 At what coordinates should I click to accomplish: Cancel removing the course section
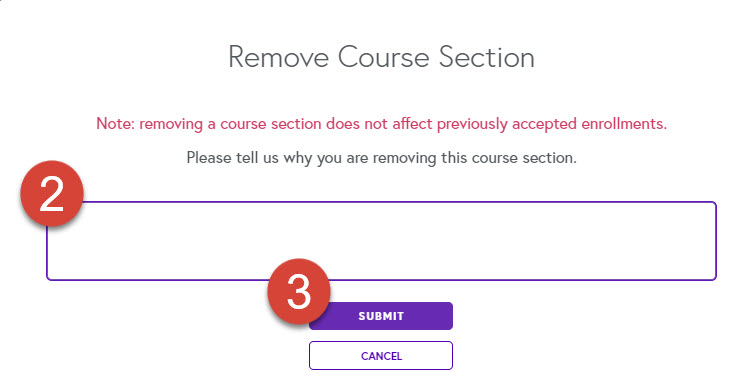[x=381, y=356]
